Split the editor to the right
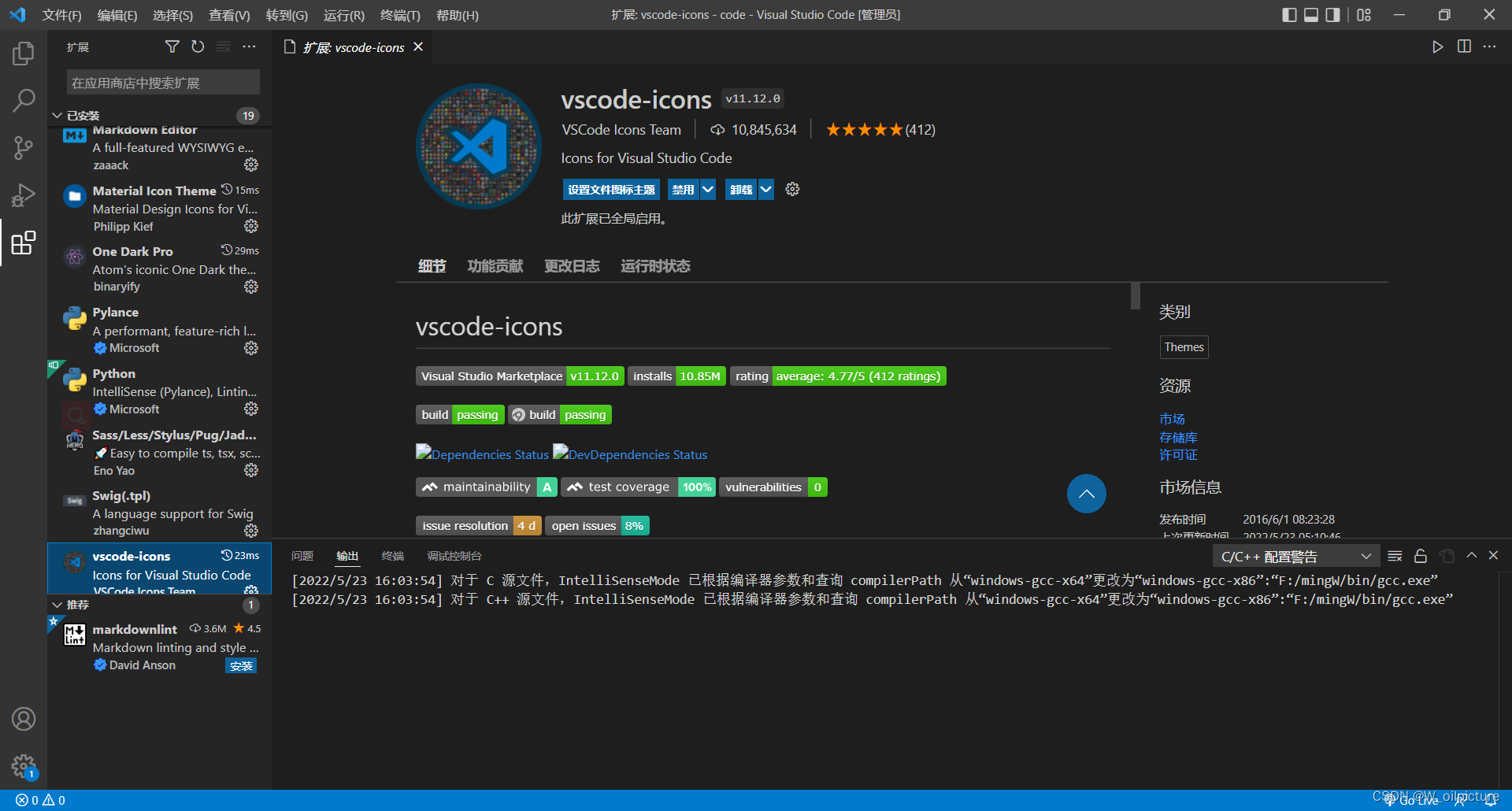The height and width of the screenshot is (811, 1512). click(x=1464, y=47)
